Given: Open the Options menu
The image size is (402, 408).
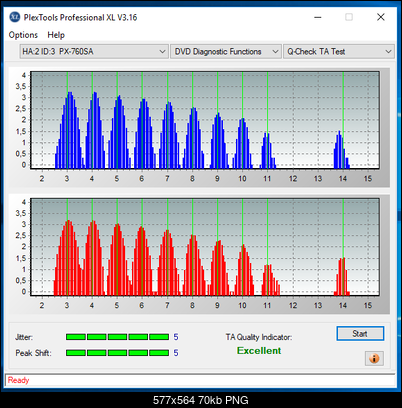Looking at the screenshot, I should 23,35.
